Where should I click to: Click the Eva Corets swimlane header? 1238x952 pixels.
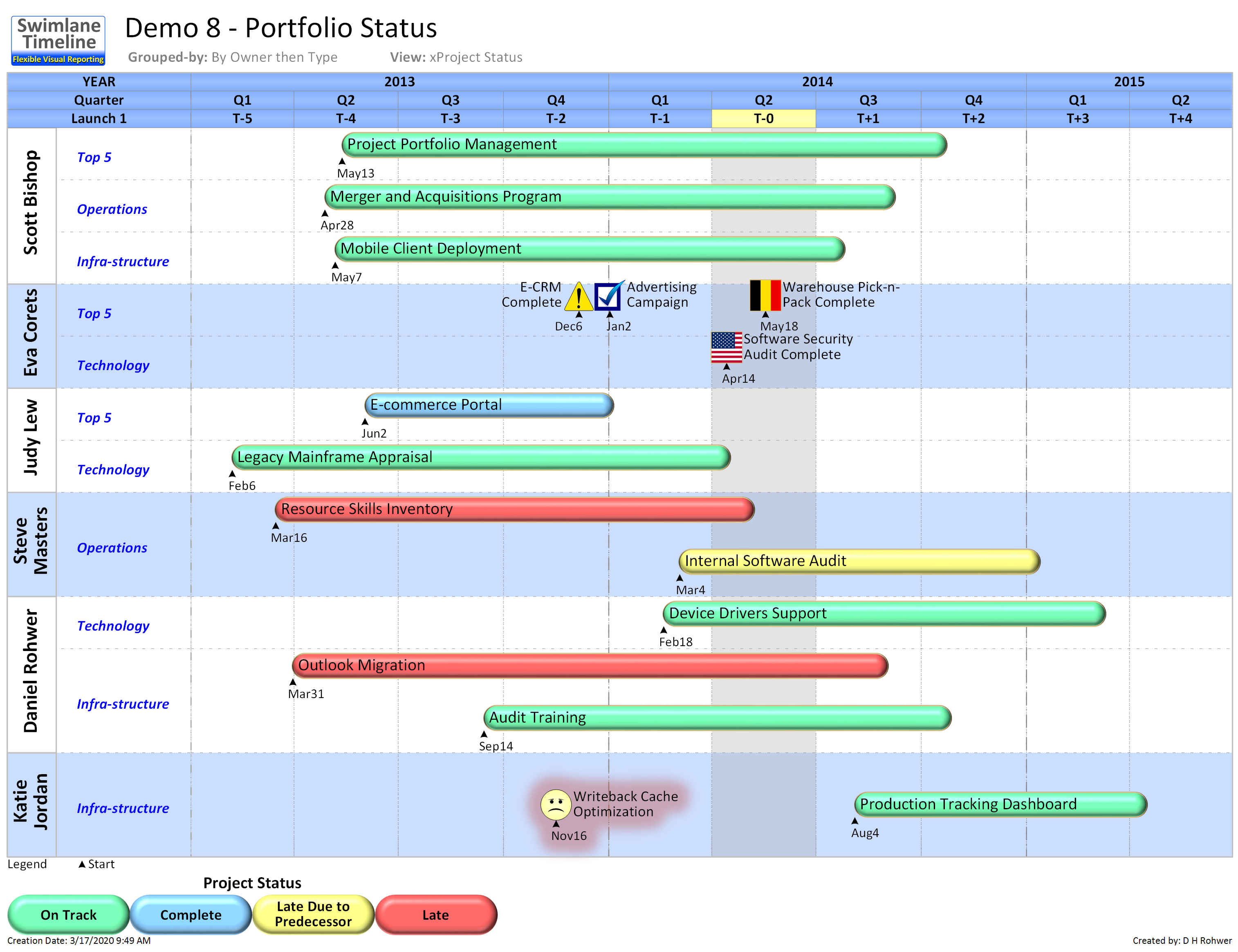pyautogui.click(x=31, y=336)
